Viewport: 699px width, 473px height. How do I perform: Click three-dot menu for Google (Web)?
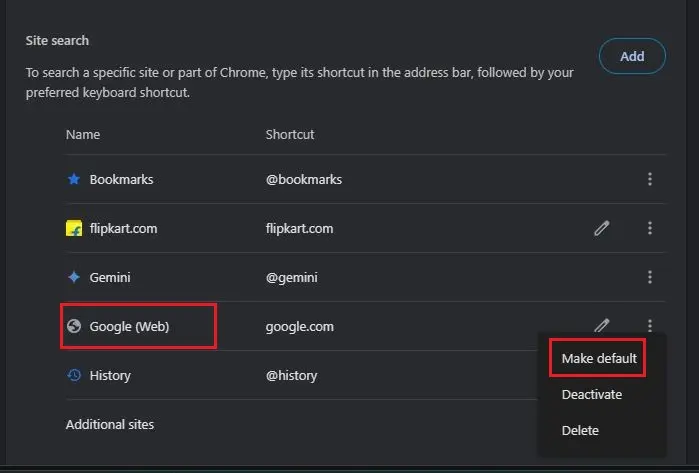point(650,325)
